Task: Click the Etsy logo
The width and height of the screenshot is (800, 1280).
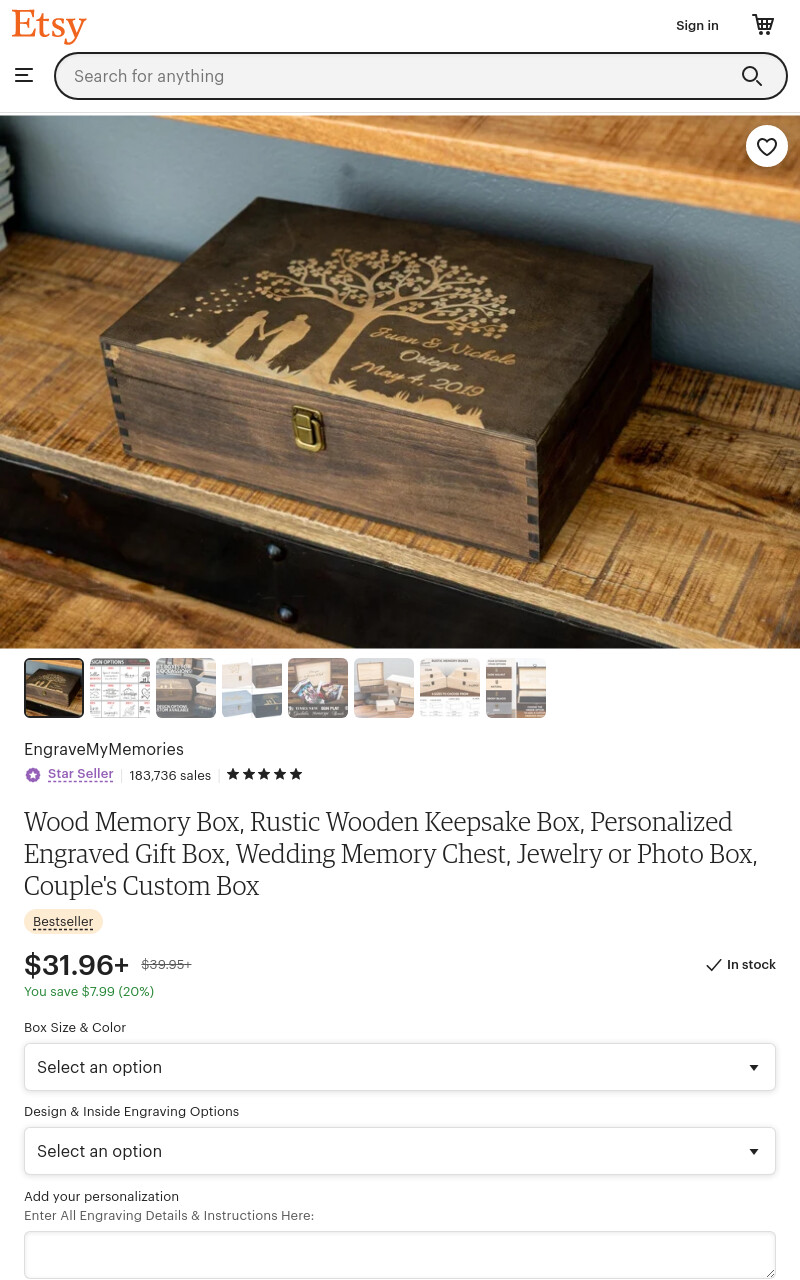Action: tap(49, 26)
